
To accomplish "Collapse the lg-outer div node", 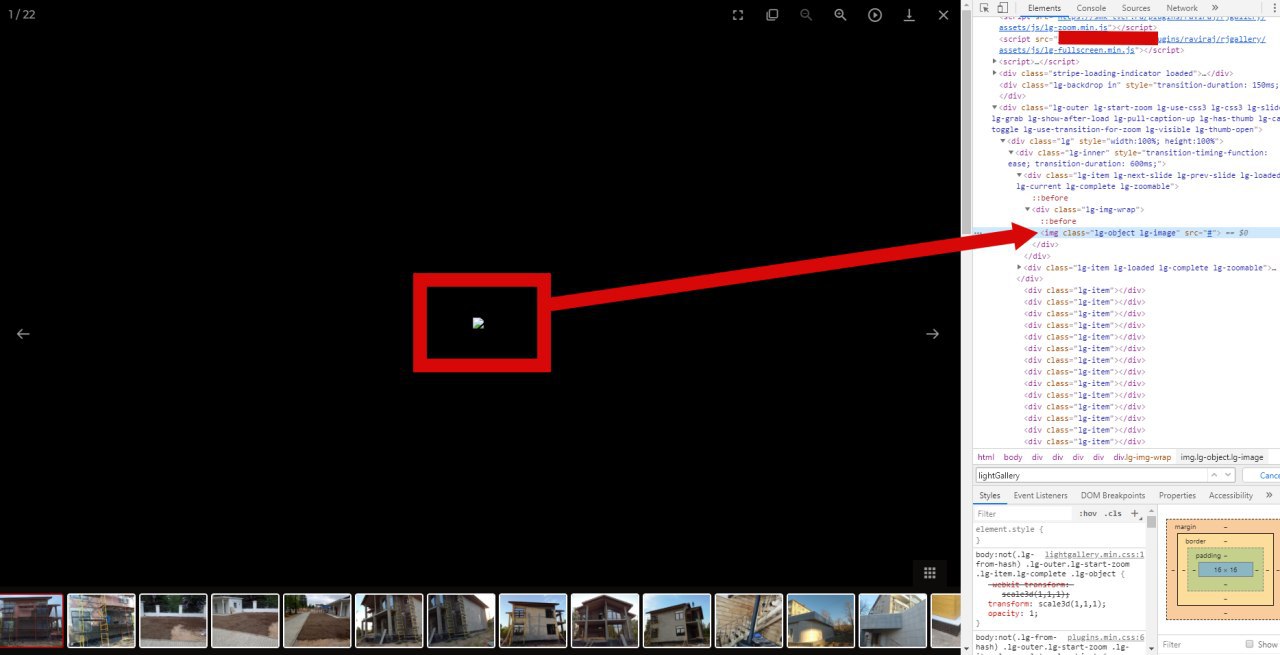I will (x=995, y=107).
